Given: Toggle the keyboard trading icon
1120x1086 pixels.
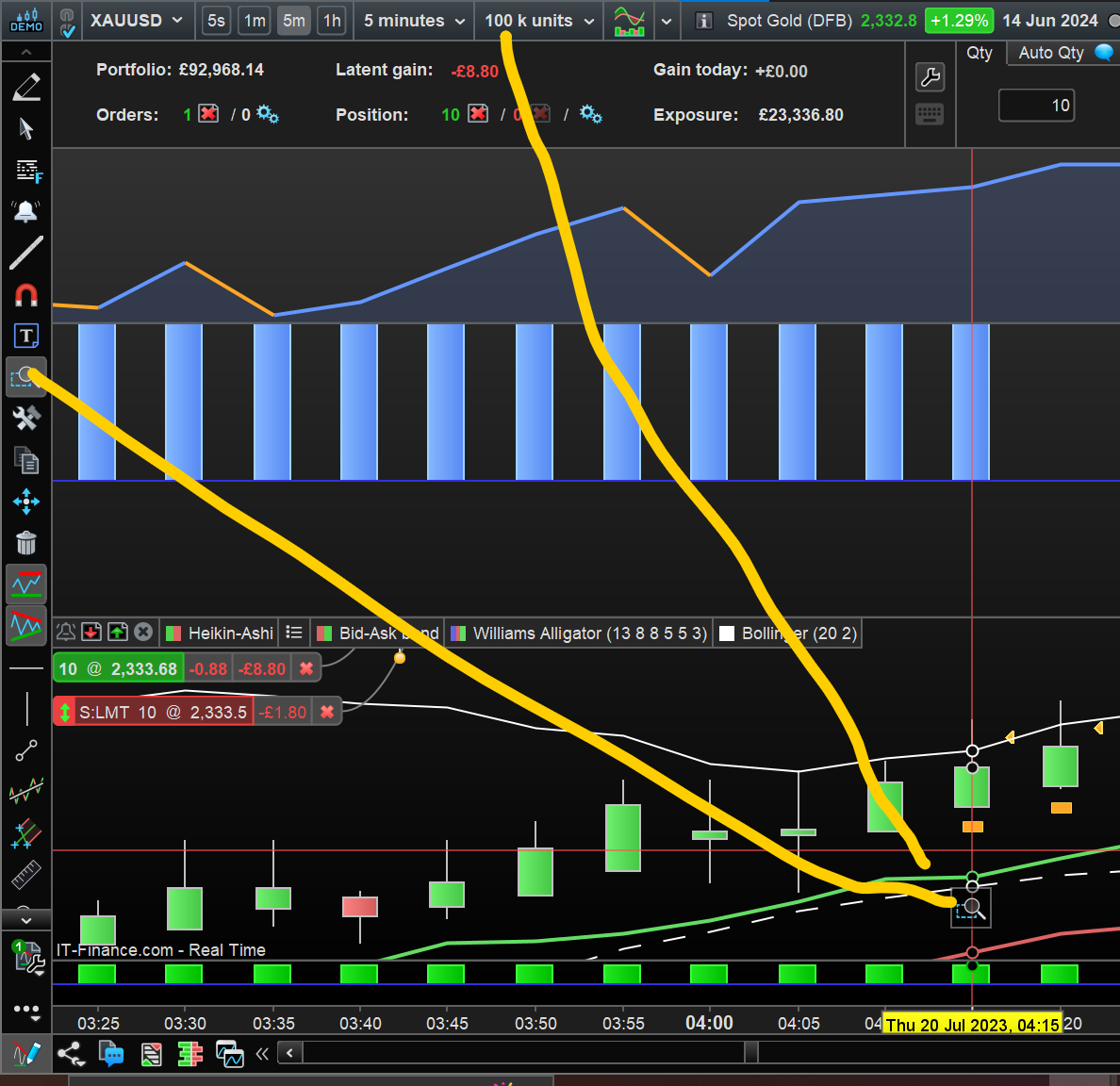Looking at the screenshot, I should point(930,114).
